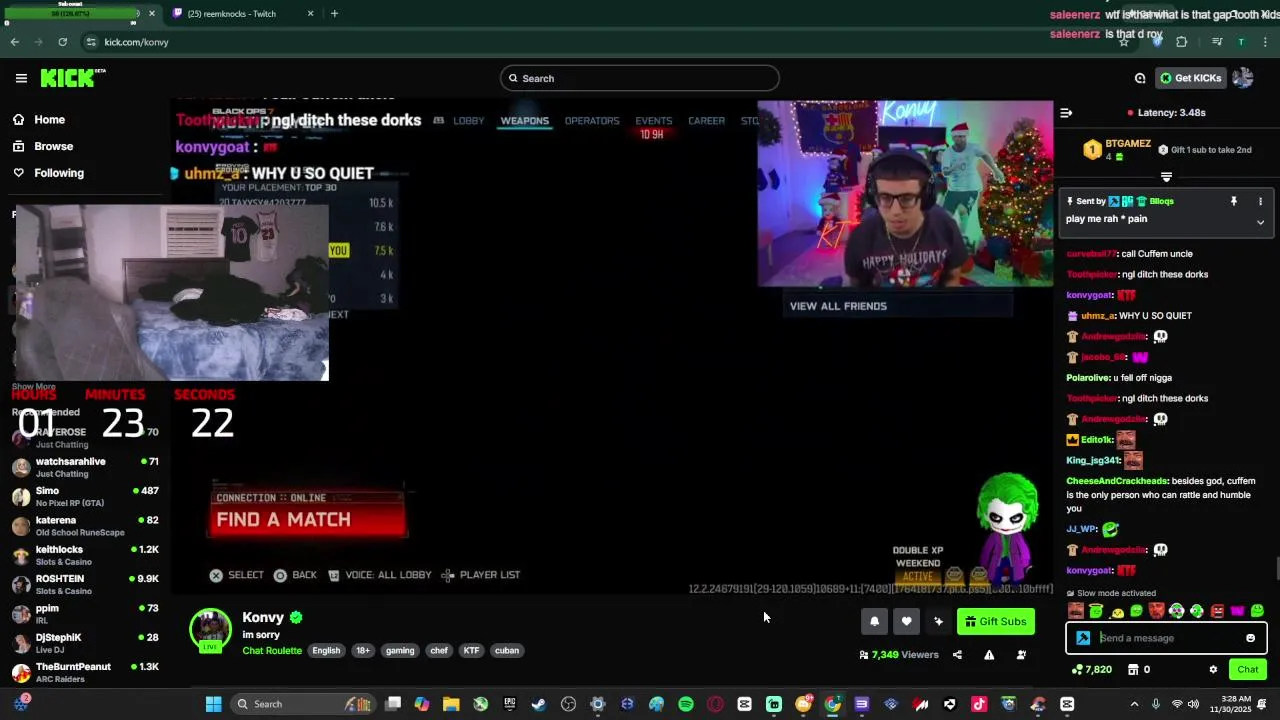
Task: Click the Windows Start button
Action: pos(213,704)
